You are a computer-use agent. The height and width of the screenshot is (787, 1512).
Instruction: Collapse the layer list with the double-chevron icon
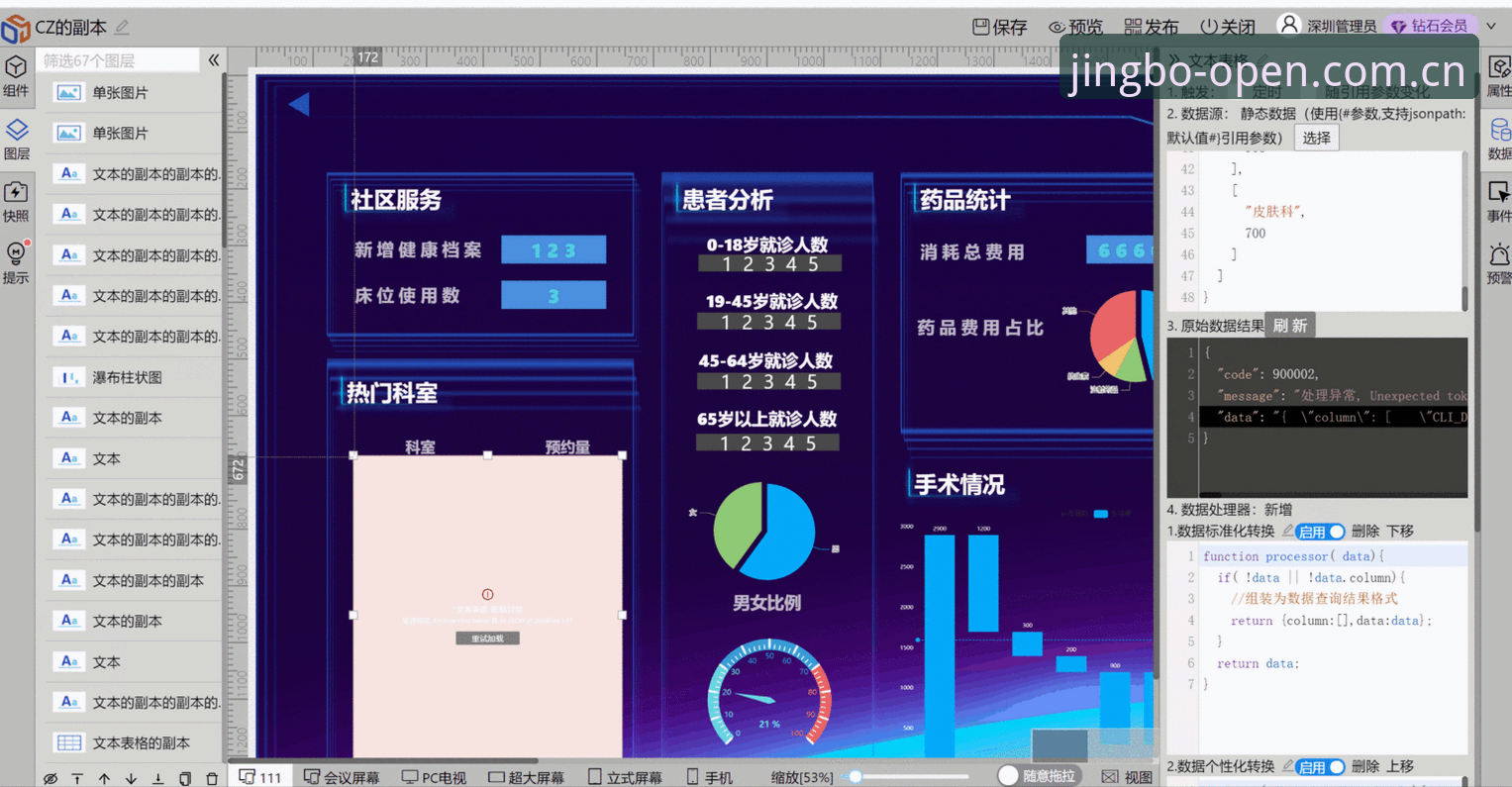(213, 60)
